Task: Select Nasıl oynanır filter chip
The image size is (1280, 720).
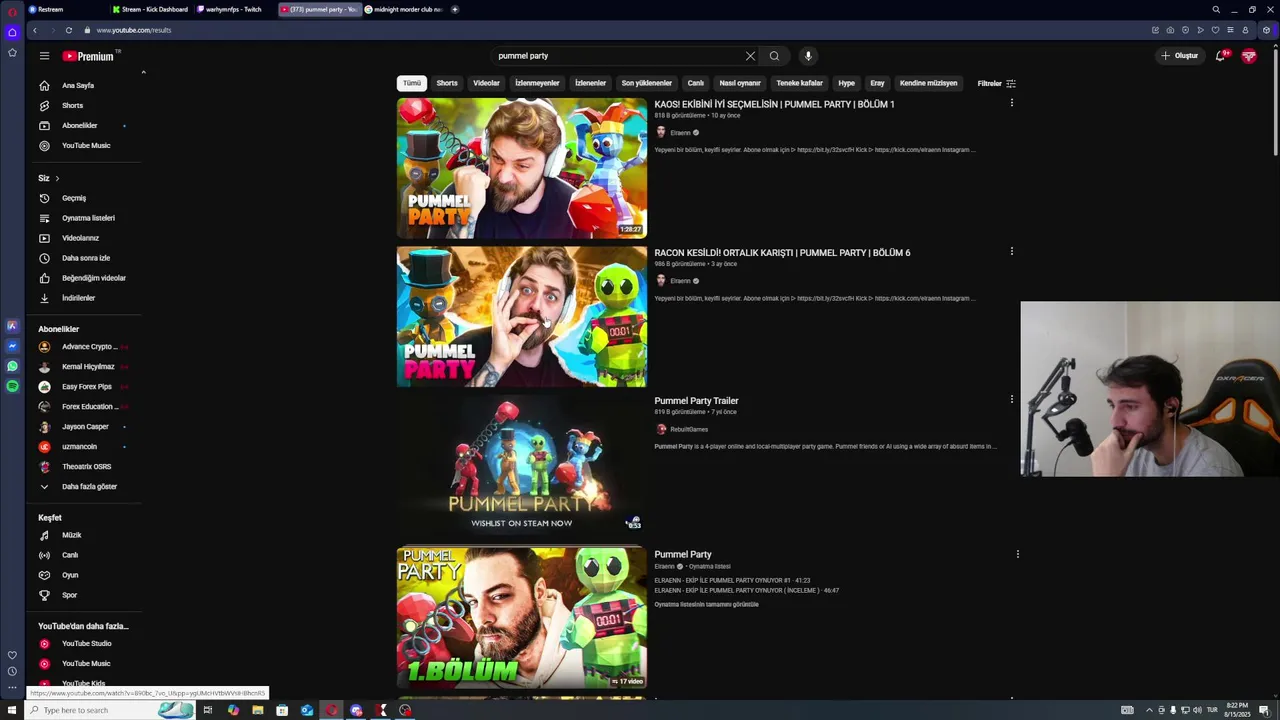Action: 740,83
